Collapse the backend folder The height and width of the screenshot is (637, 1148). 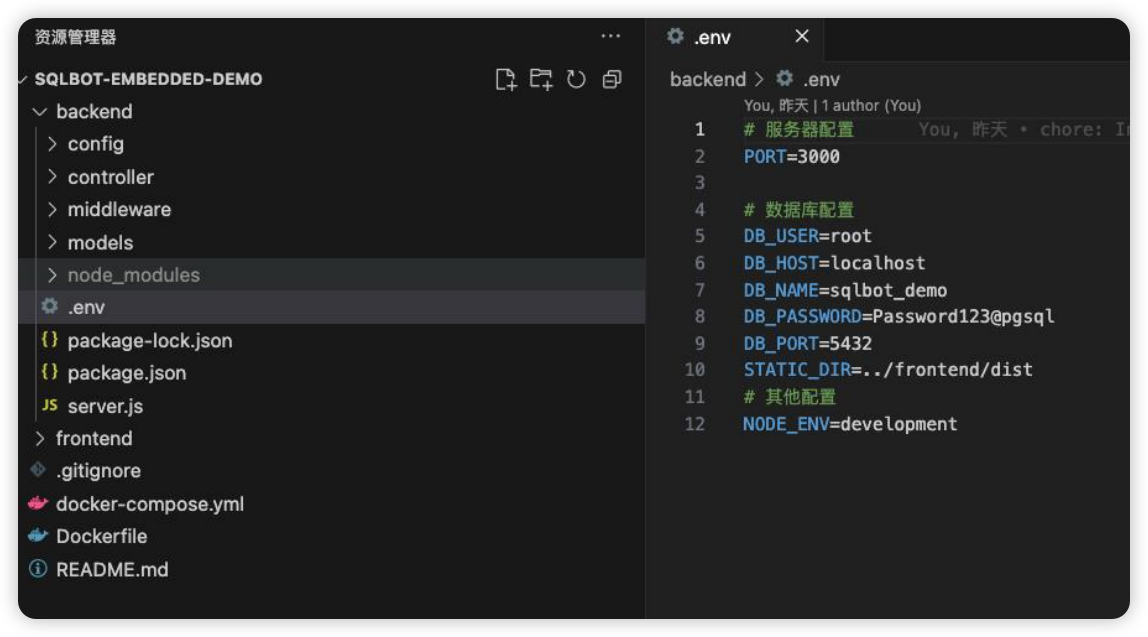(x=93, y=112)
